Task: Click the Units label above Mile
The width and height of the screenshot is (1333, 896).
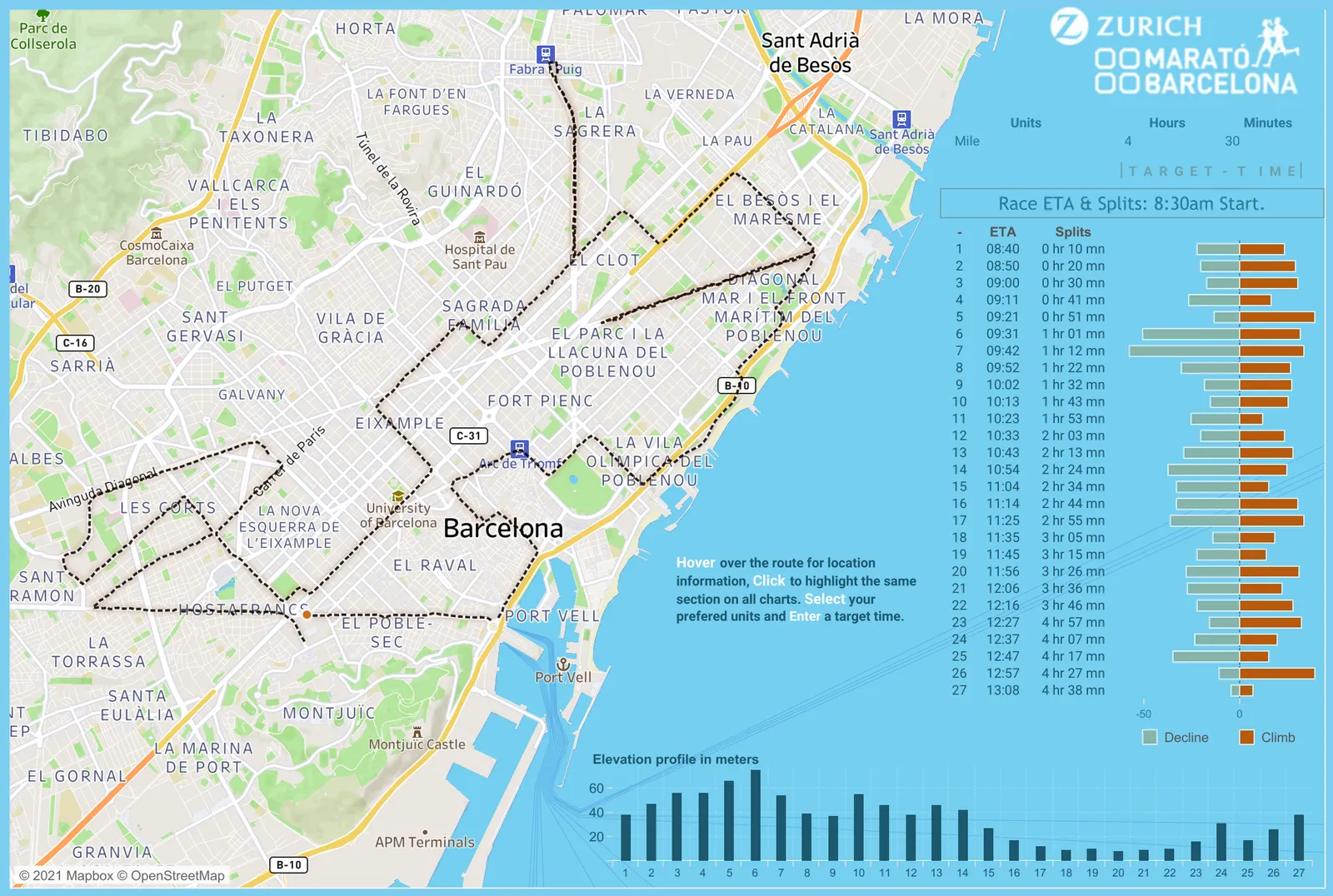Action: [1026, 122]
